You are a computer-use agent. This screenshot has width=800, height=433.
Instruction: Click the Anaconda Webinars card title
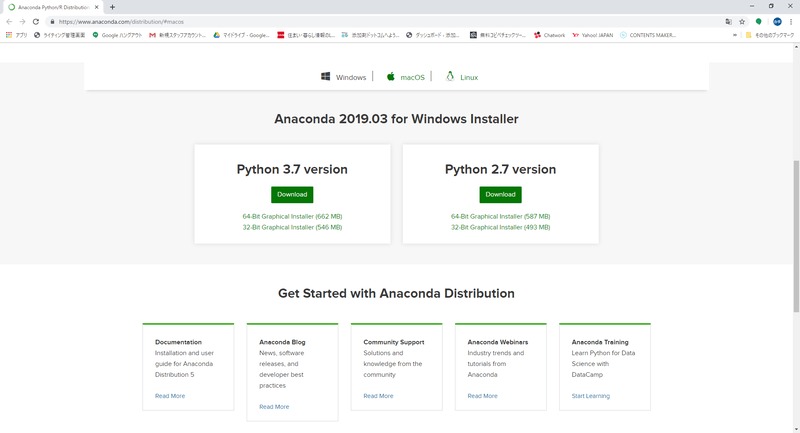click(497, 342)
